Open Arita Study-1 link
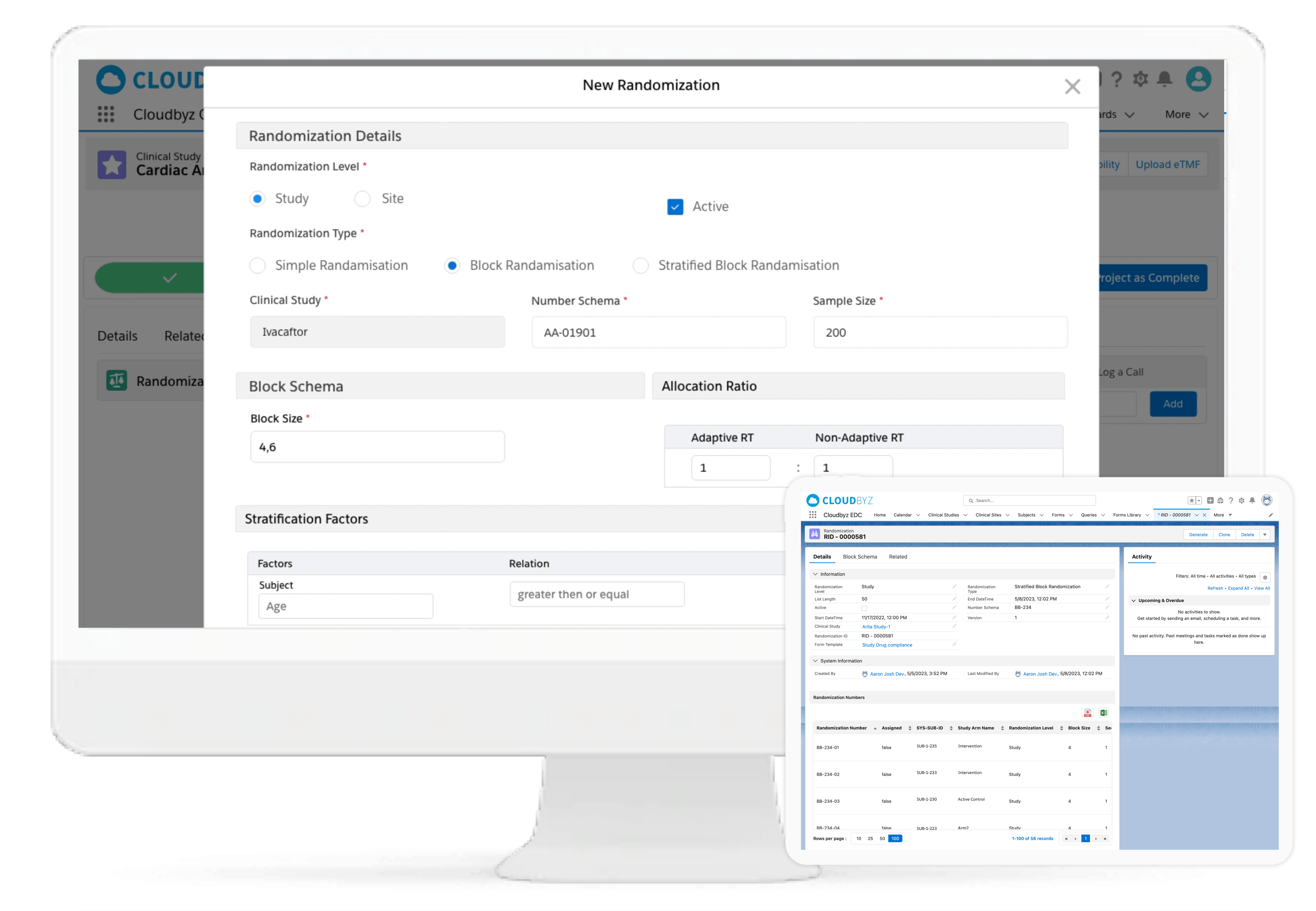1316x911 pixels. 876,627
